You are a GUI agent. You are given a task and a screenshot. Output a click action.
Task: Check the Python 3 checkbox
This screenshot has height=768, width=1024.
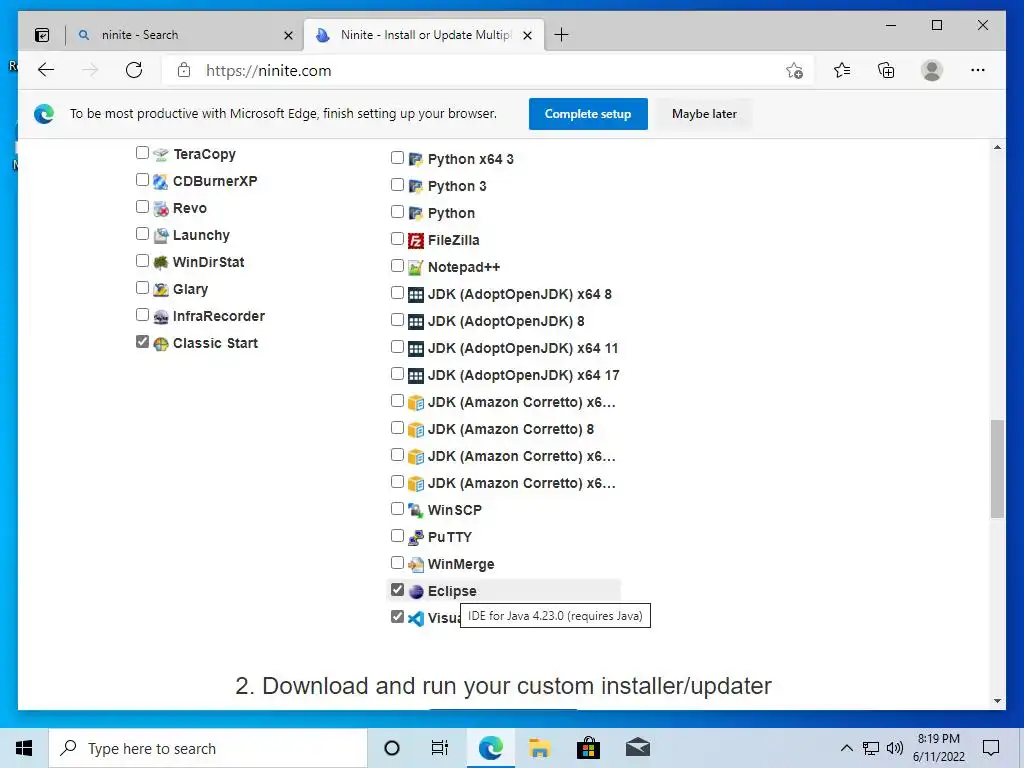pyautogui.click(x=397, y=185)
